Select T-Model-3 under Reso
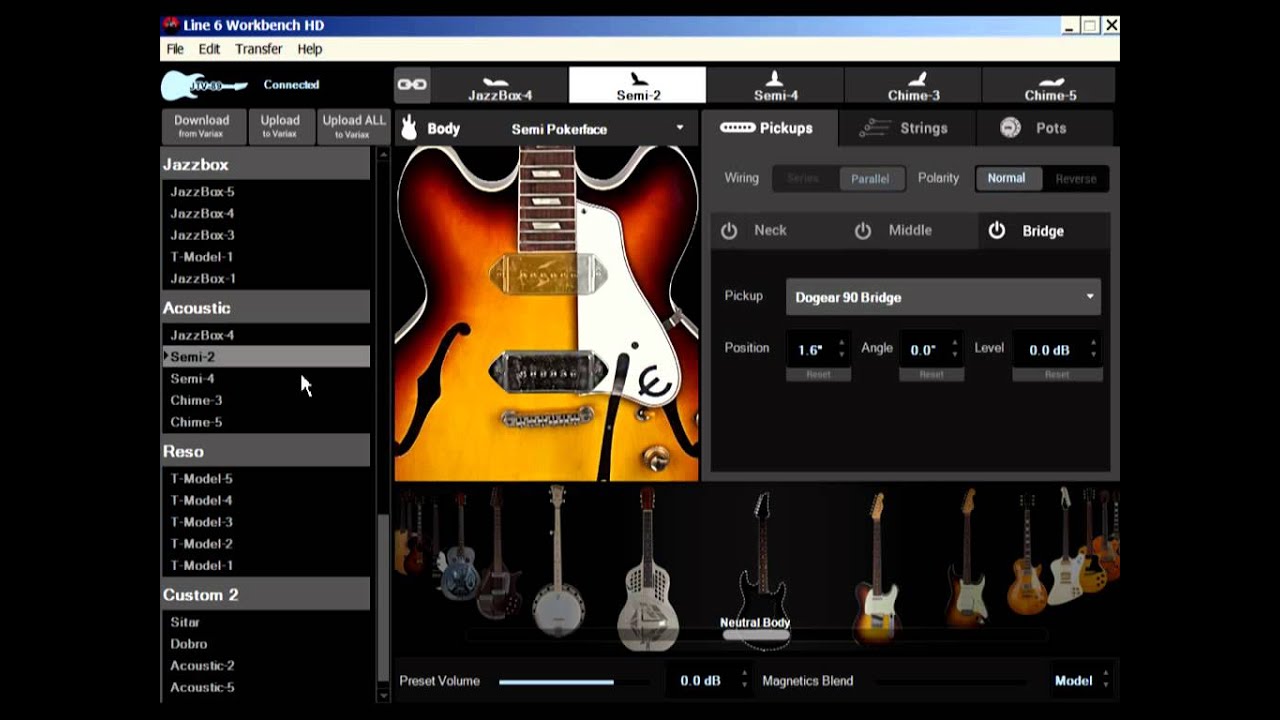Viewport: 1280px width, 720px height. click(265, 522)
